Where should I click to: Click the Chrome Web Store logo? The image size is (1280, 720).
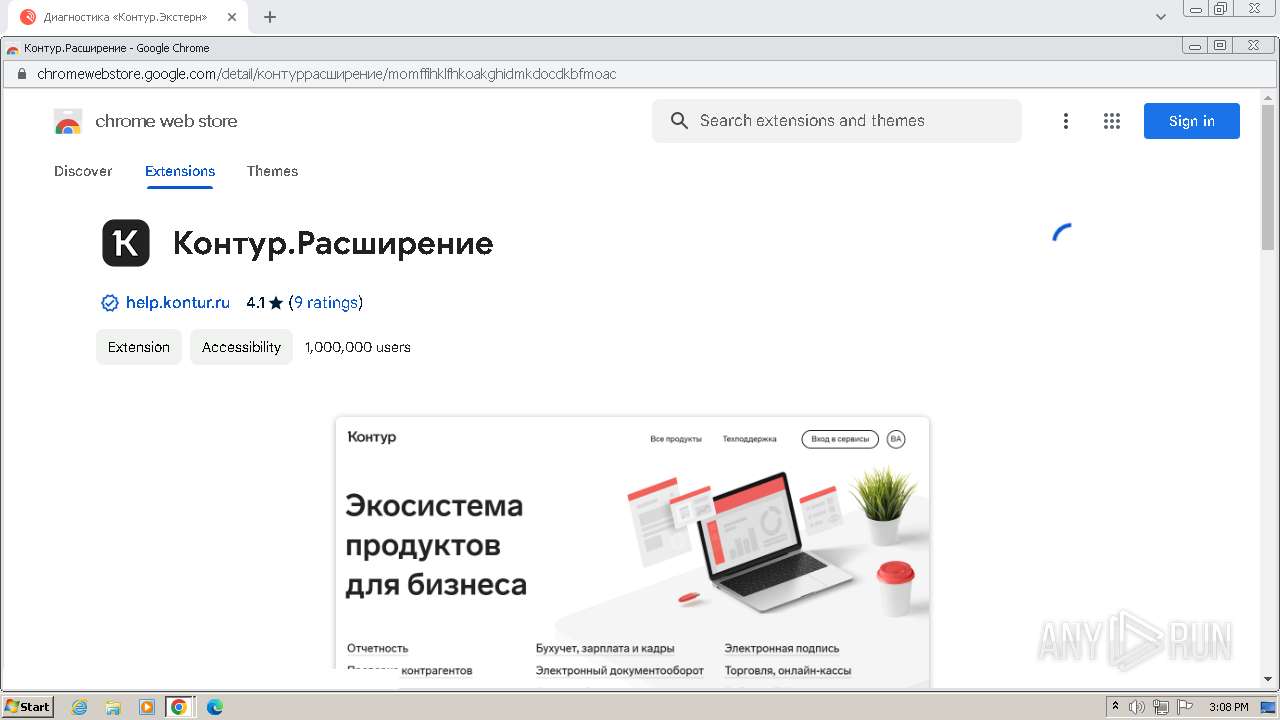click(68, 122)
